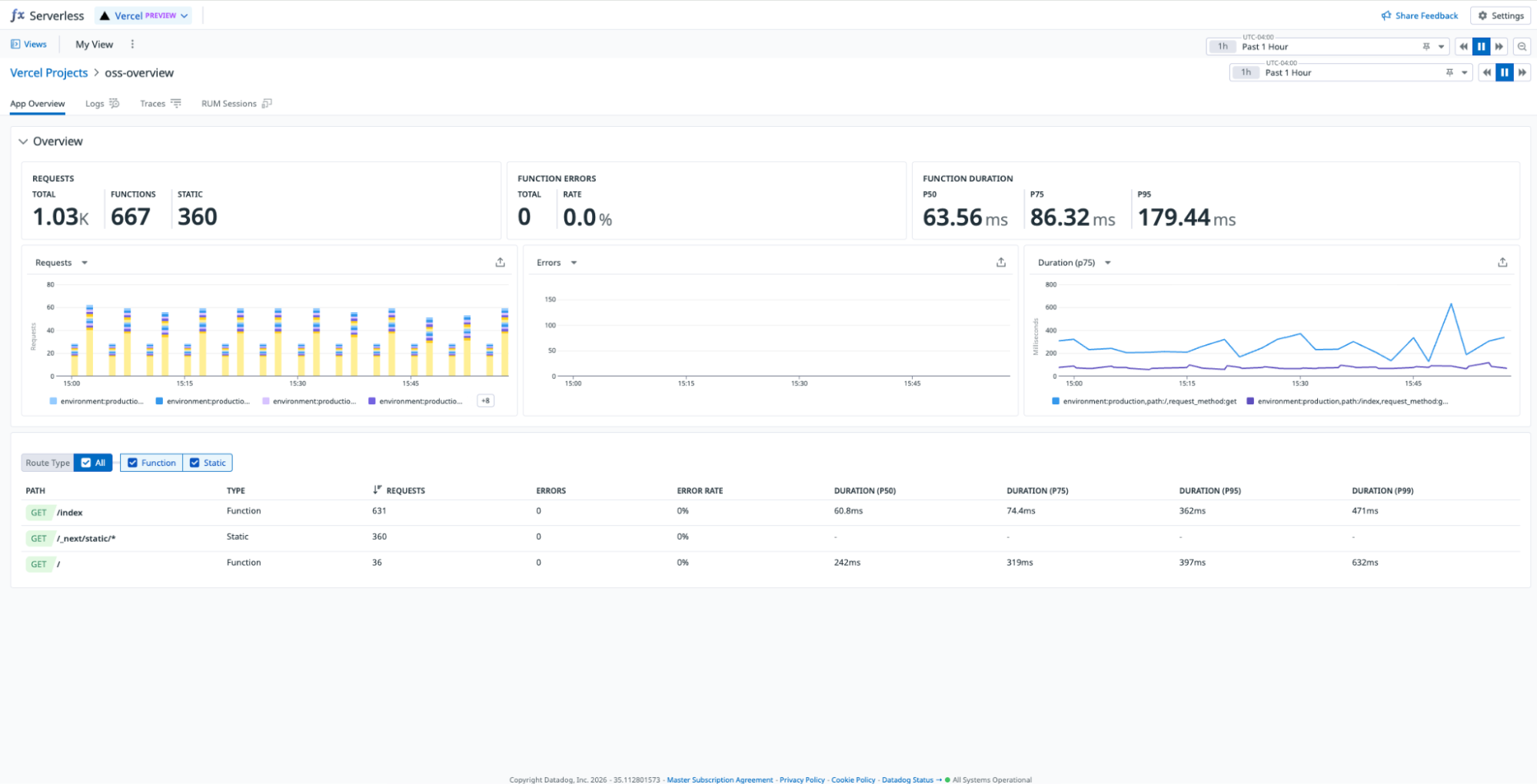Image resolution: width=1537 pixels, height=784 pixels.
Task: Collapse the Overview section
Action: pos(23,141)
